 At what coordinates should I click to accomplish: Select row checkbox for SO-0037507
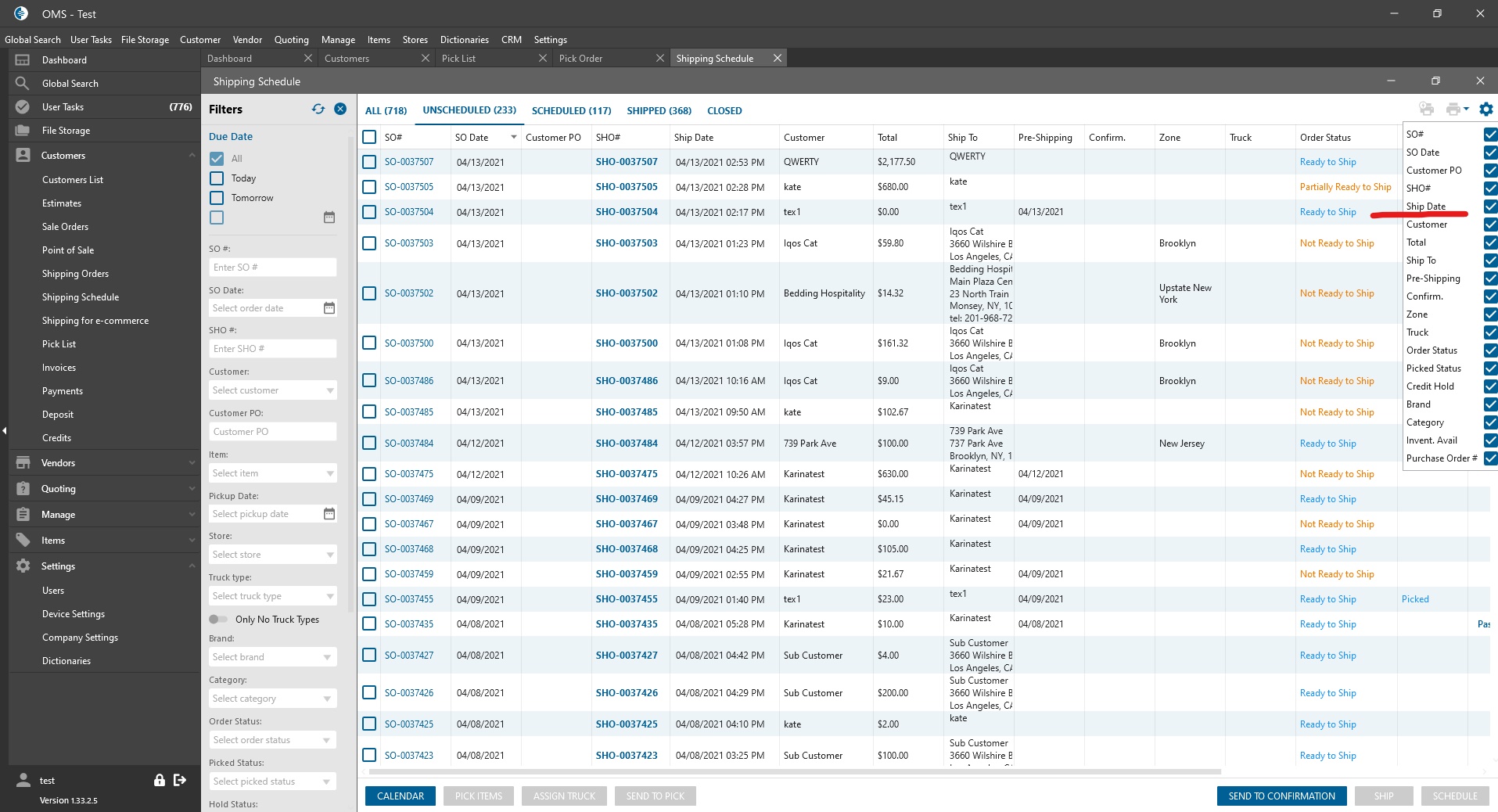pyautogui.click(x=369, y=162)
